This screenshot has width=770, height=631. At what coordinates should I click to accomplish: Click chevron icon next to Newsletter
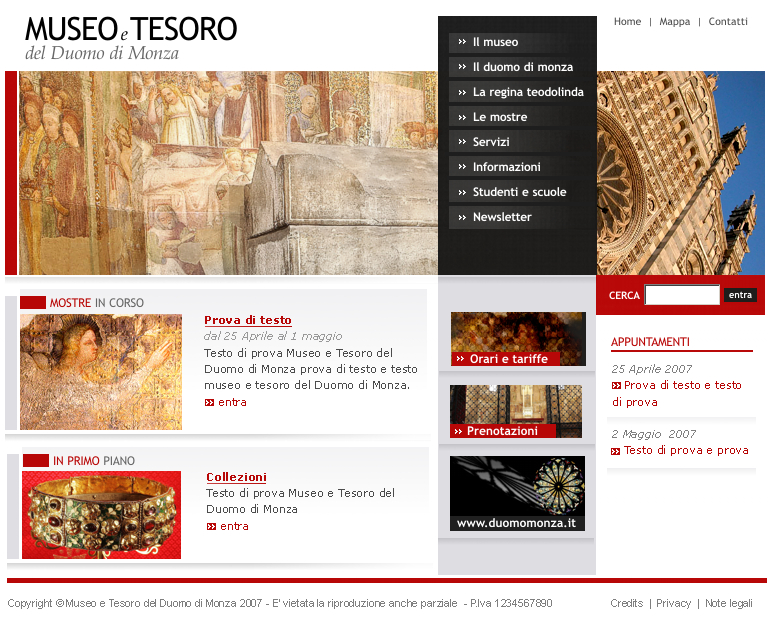click(462, 218)
